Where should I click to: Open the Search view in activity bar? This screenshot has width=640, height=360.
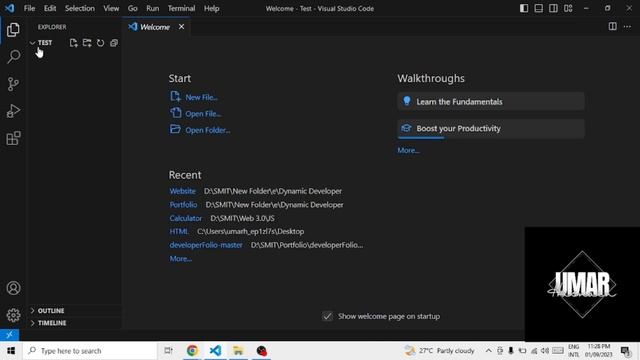[13, 56]
